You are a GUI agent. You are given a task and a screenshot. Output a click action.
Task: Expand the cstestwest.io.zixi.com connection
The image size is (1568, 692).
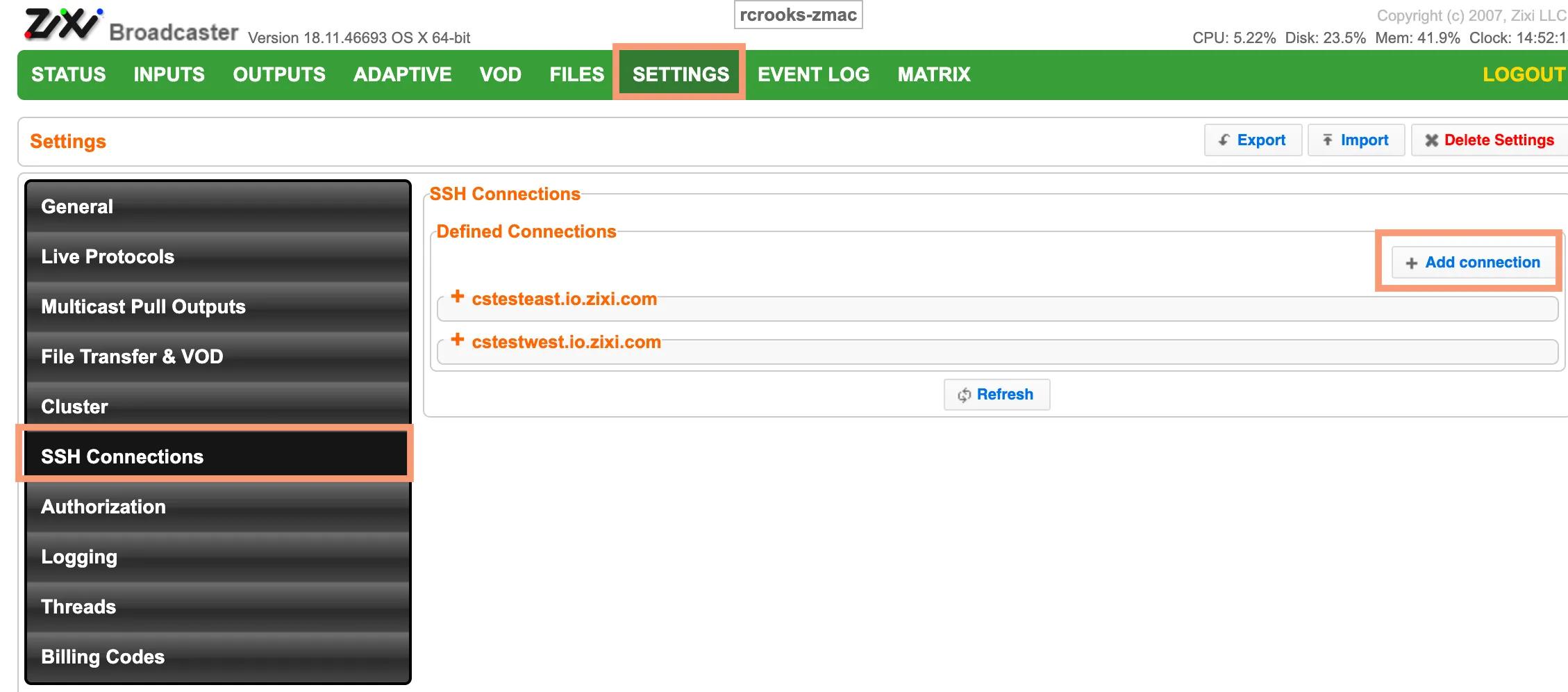pos(458,340)
